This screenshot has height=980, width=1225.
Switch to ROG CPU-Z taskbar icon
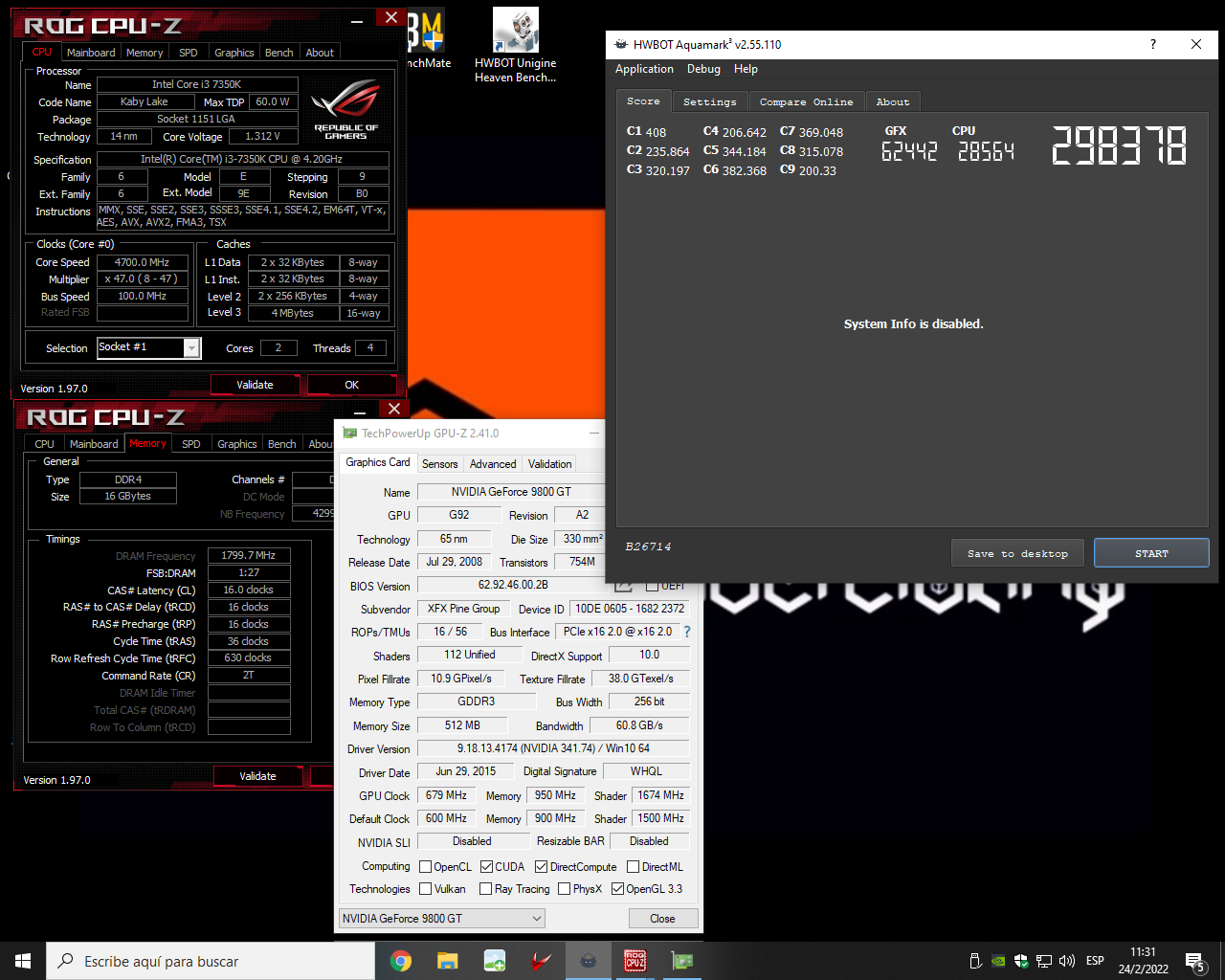click(x=635, y=961)
